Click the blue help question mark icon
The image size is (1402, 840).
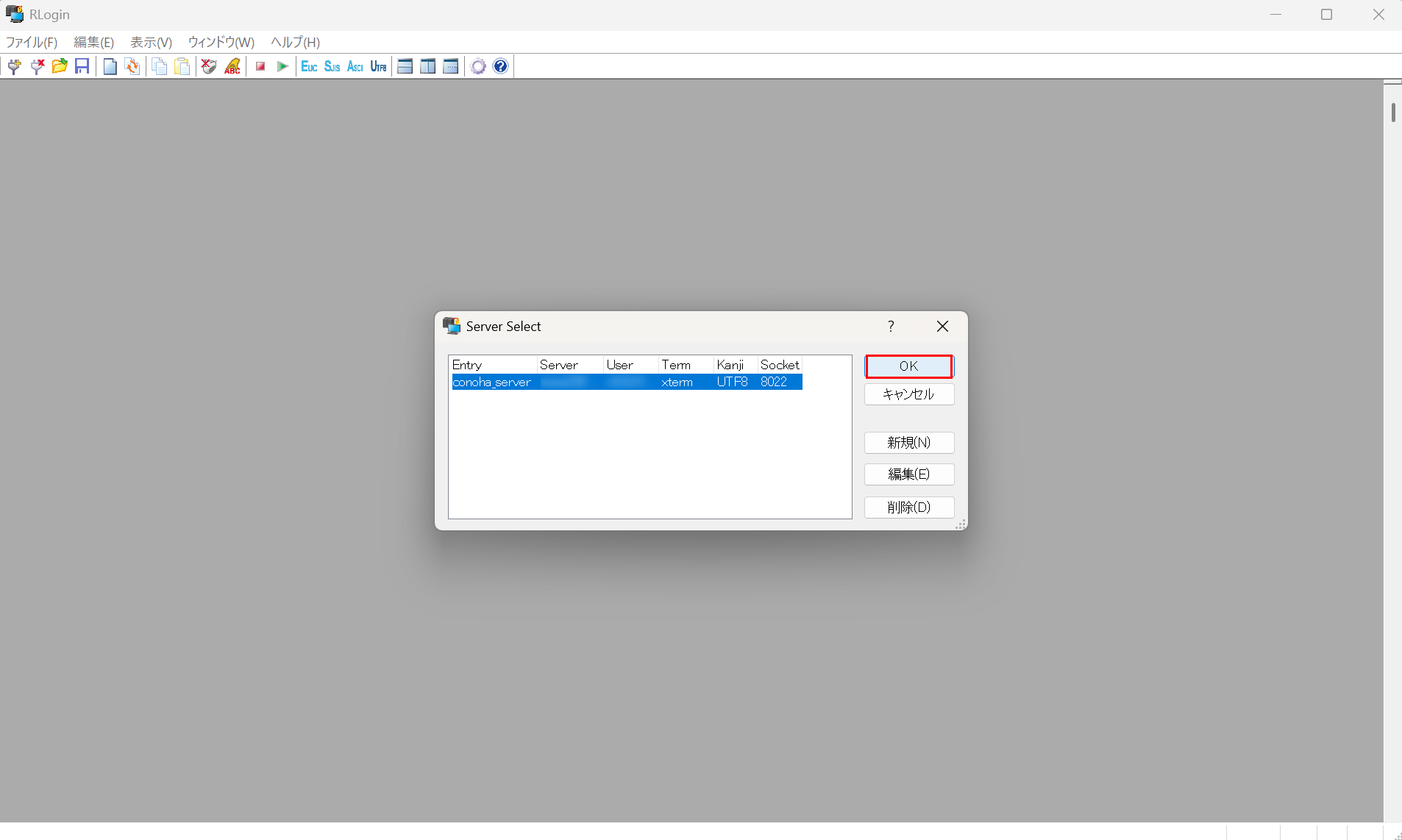(500, 66)
